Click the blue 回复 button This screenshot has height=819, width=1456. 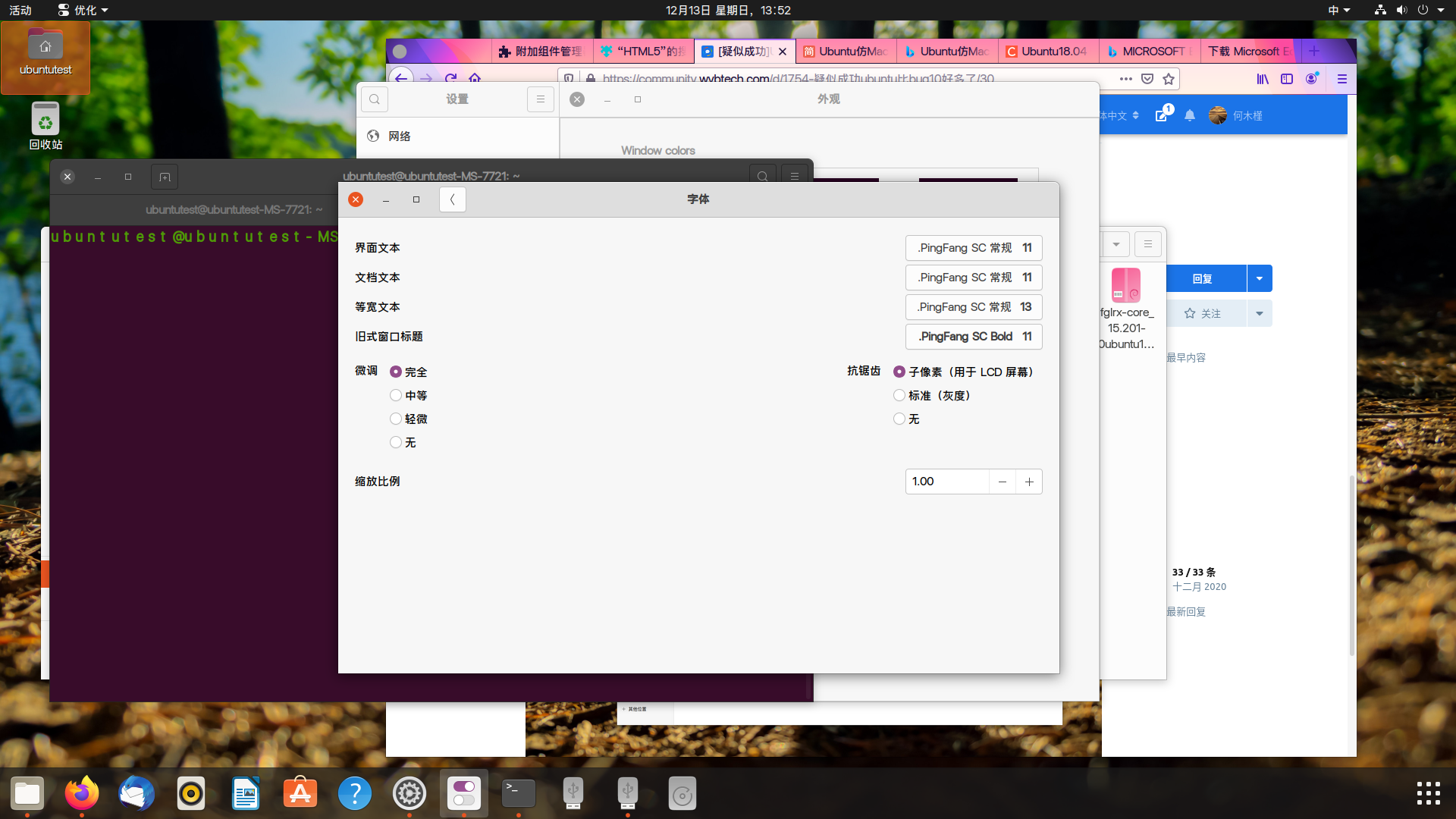point(1203,278)
